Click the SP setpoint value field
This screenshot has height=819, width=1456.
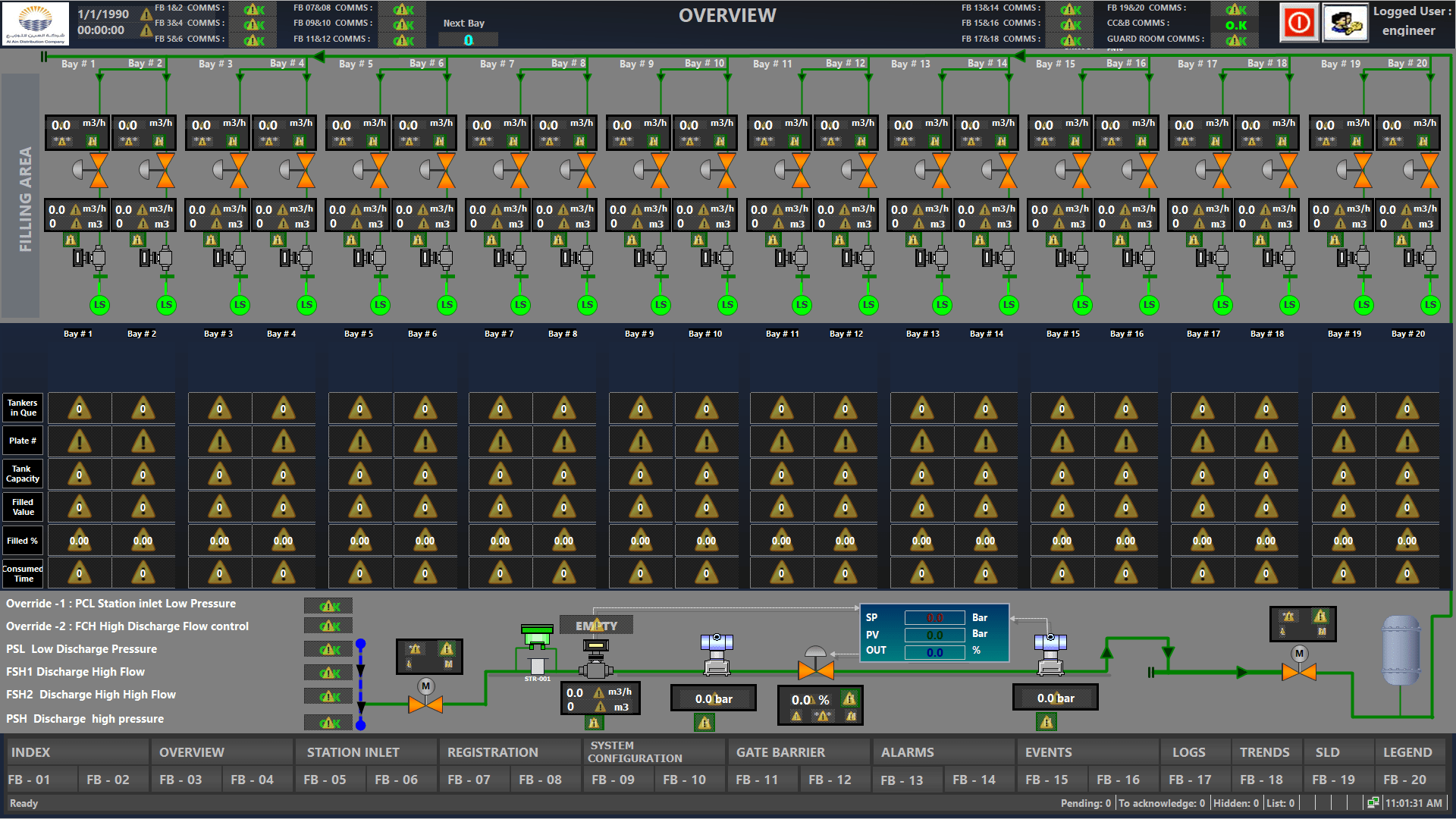(934, 618)
